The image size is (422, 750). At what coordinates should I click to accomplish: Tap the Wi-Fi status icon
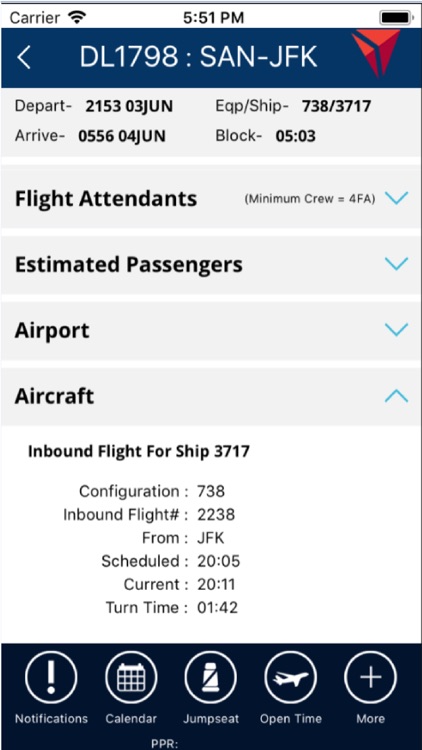click(77, 18)
